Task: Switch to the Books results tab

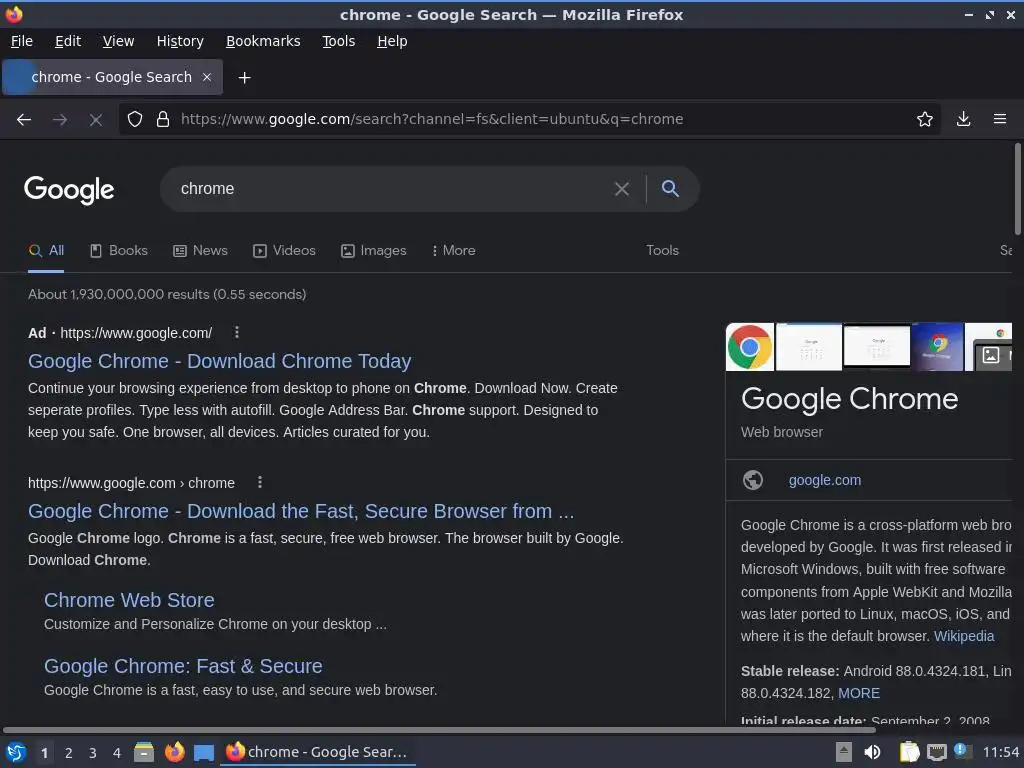Action: [119, 251]
